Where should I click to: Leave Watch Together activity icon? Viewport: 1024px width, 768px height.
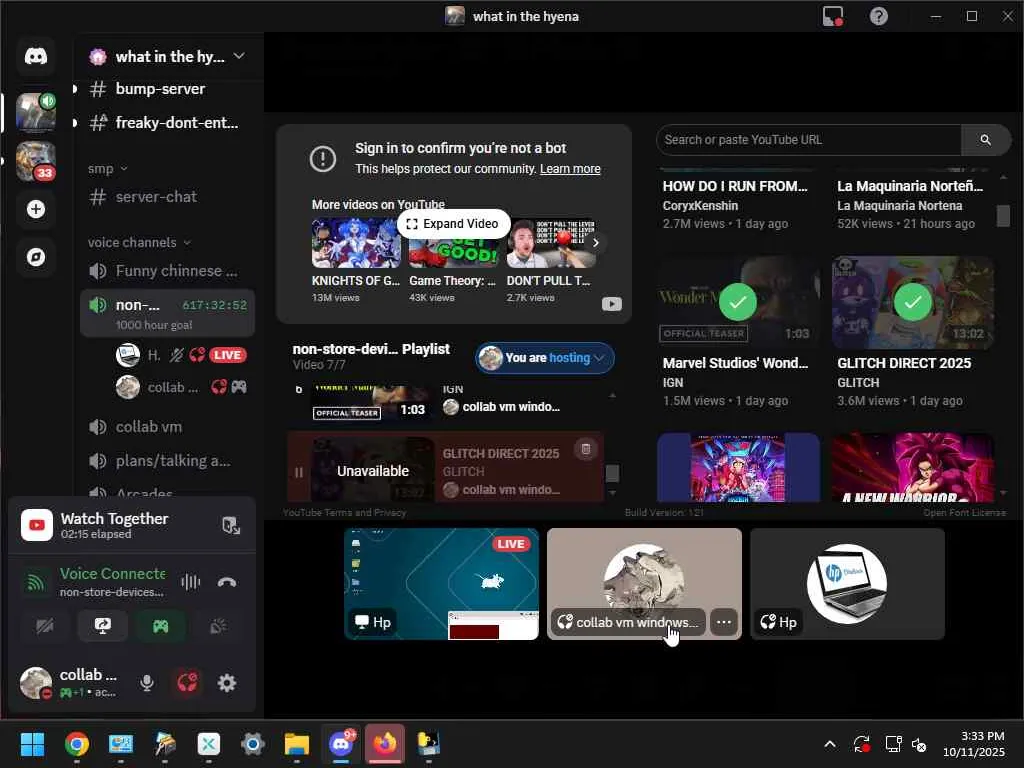(x=231, y=526)
